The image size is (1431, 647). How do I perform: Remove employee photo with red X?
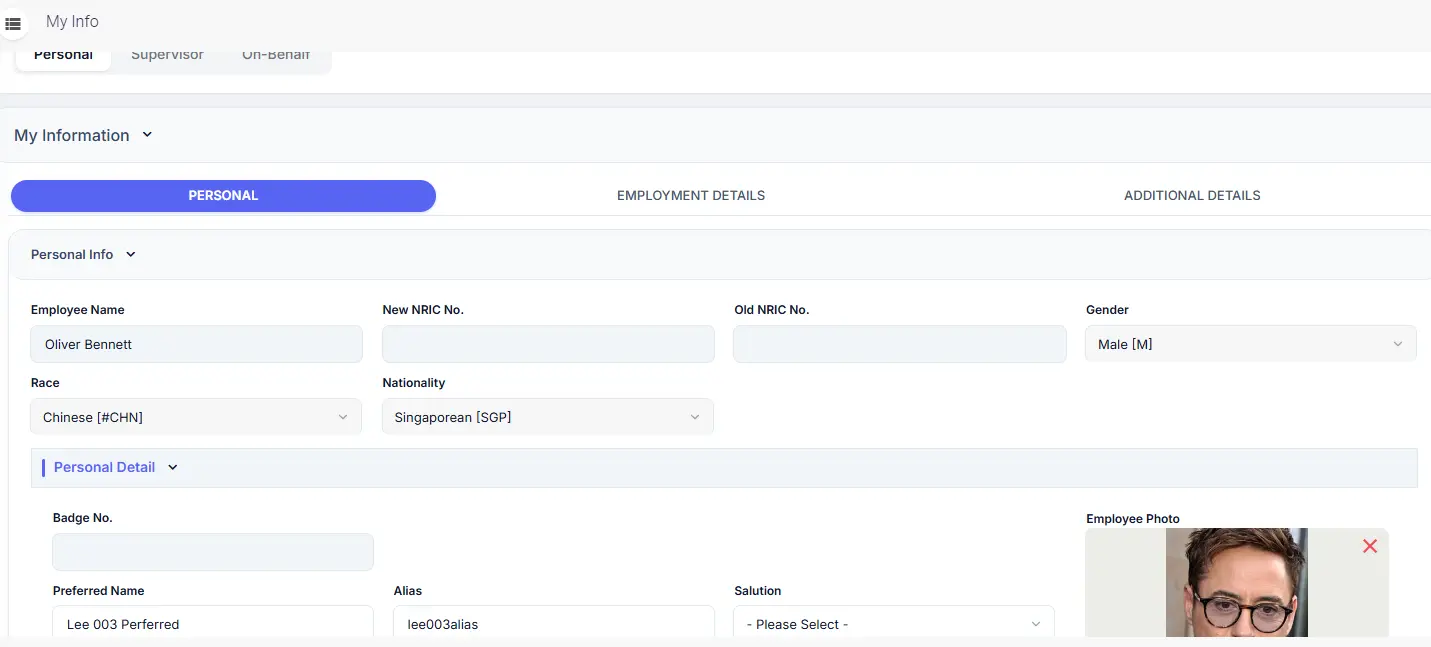1370,546
